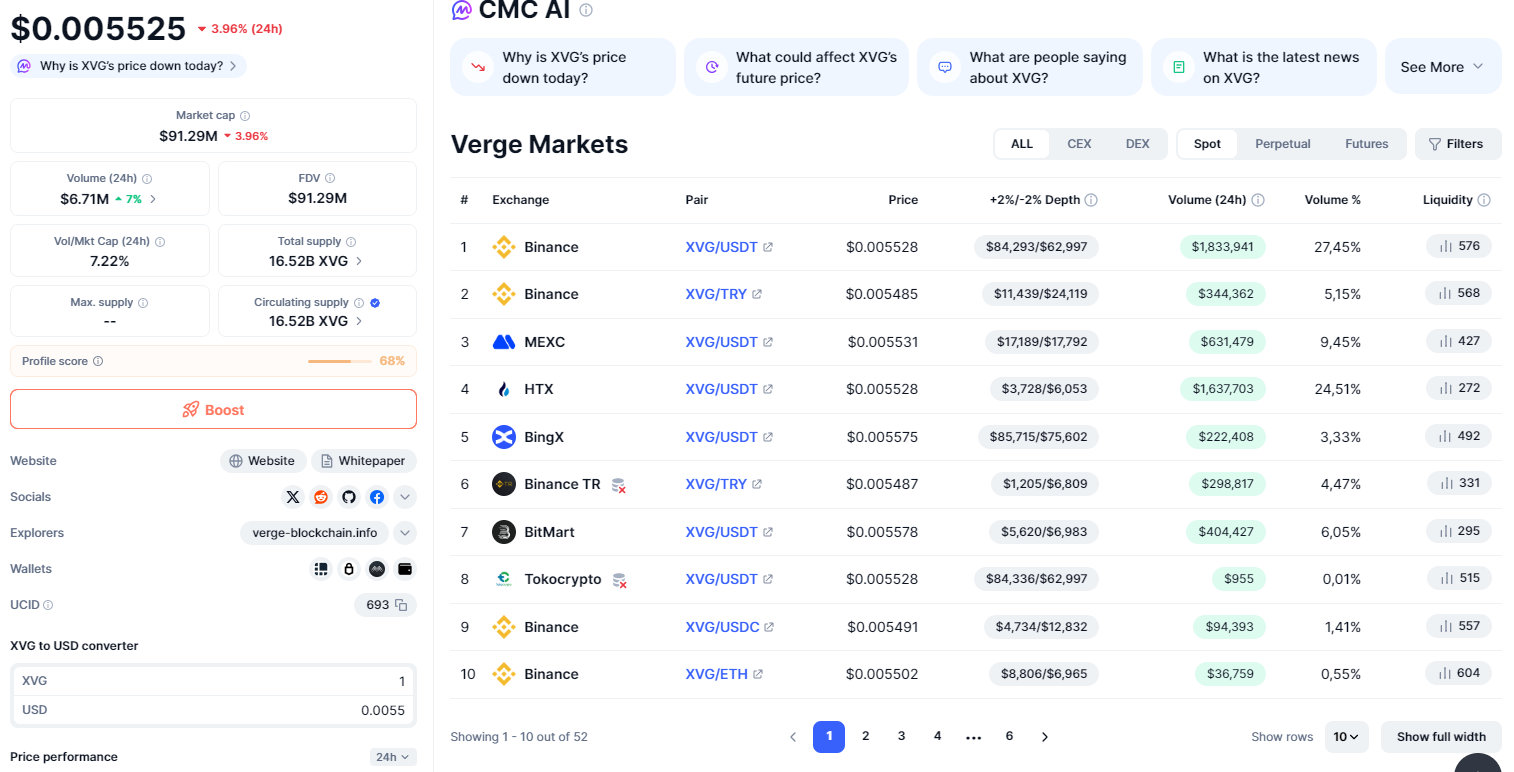
Task: Click the info icon beside CMC AI
Action: (586, 10)
